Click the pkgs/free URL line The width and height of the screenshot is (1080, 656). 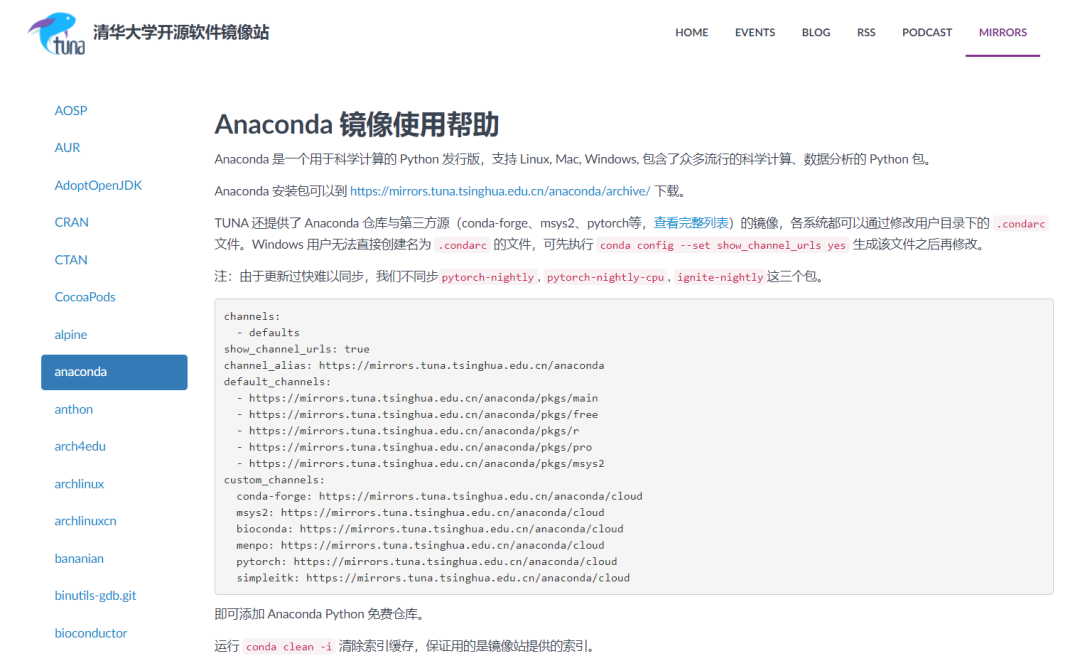(417, 414)
